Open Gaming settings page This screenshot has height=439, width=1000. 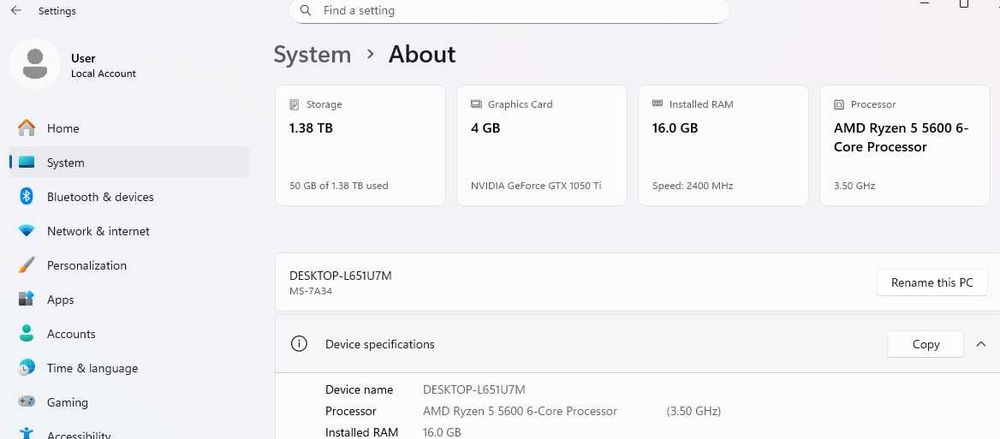click(x=129, y=402)
